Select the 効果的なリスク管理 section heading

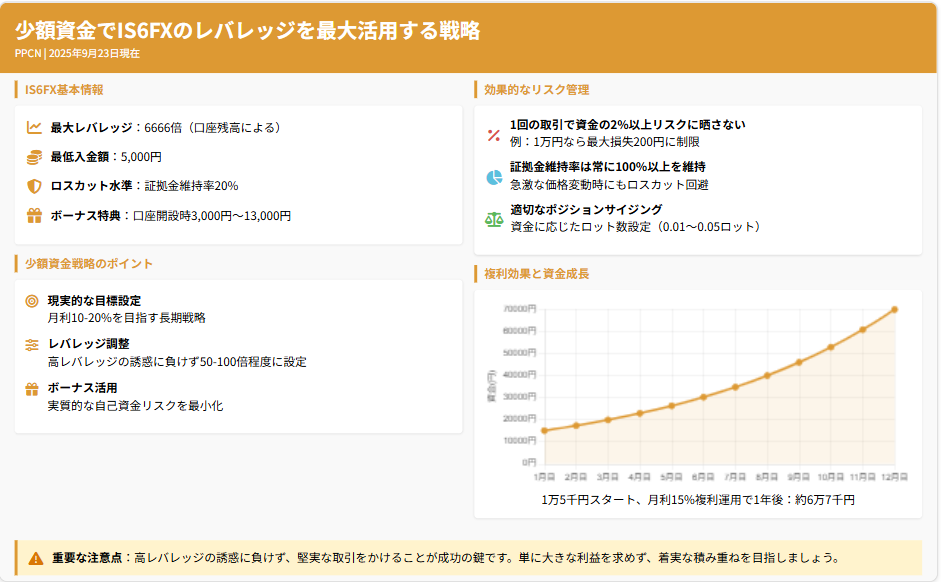click(x=536, y=90)
